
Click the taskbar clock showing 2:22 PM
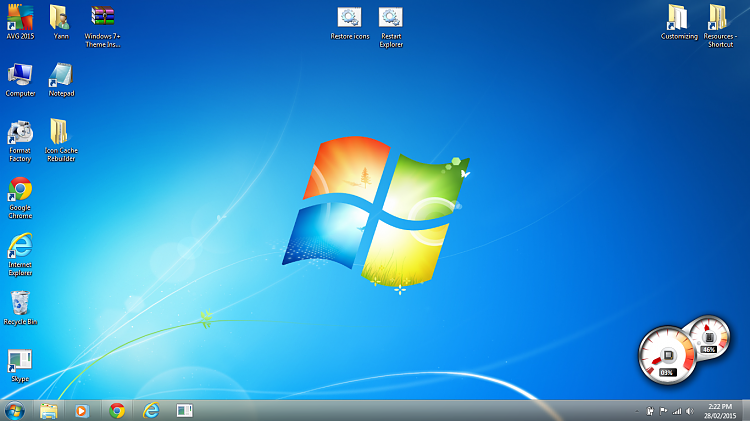point(720,411)
